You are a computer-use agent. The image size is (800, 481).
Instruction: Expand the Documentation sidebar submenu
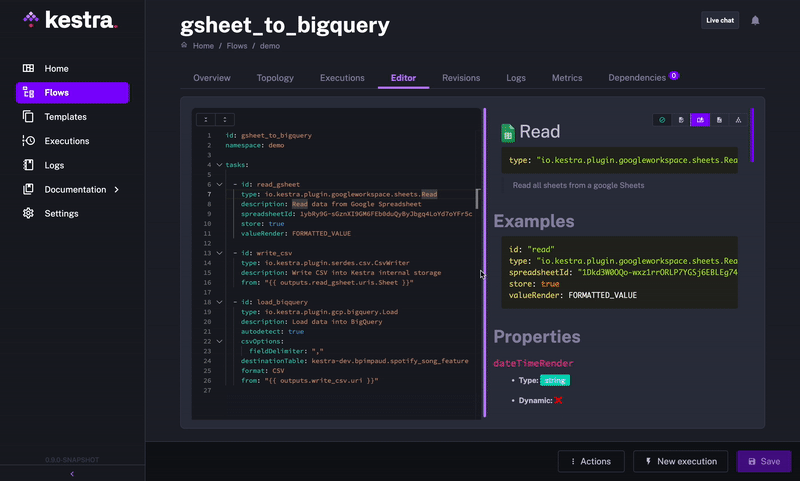coord(116,189)
